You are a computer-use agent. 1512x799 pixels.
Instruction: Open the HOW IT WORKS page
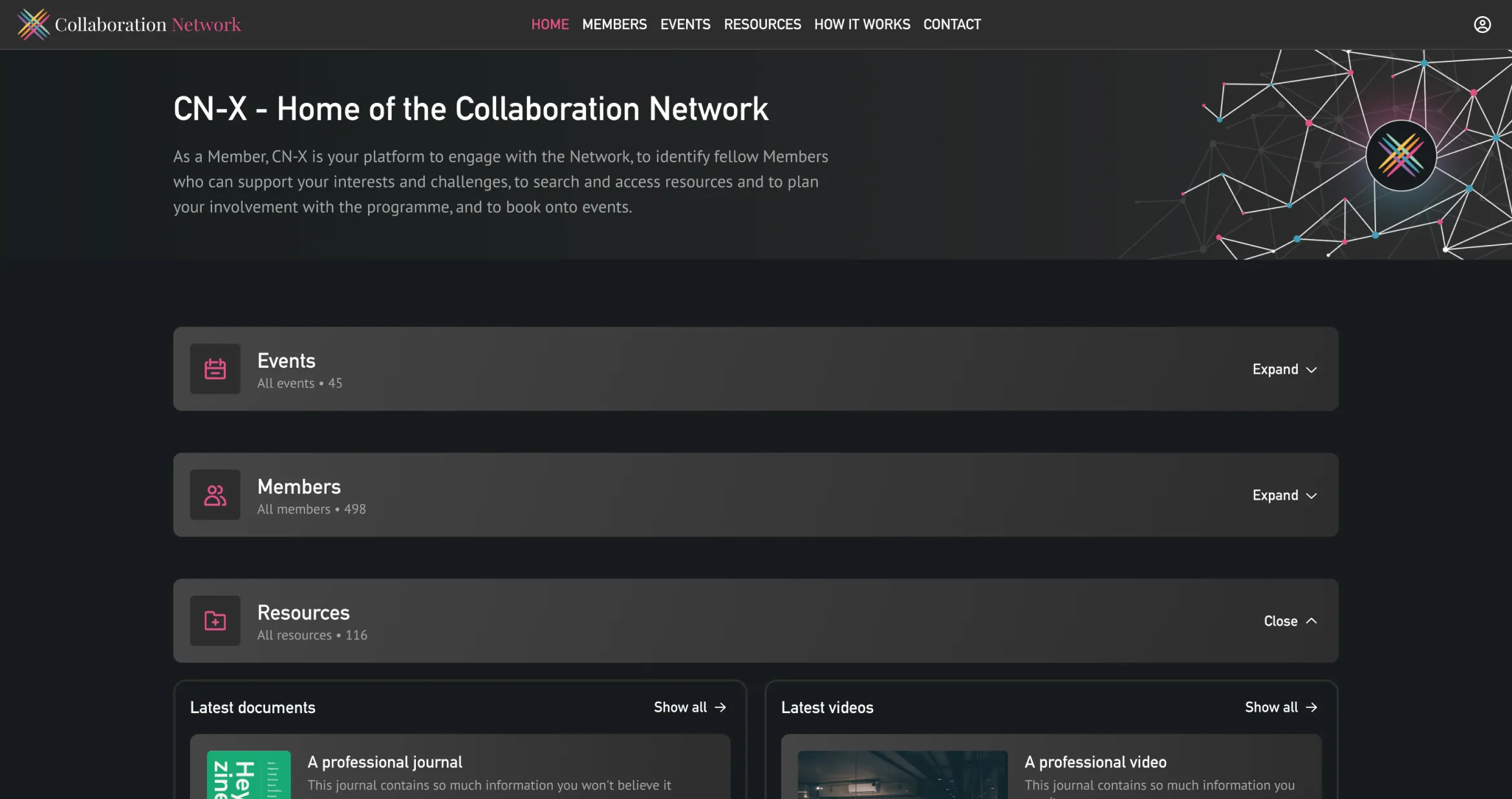862,25
